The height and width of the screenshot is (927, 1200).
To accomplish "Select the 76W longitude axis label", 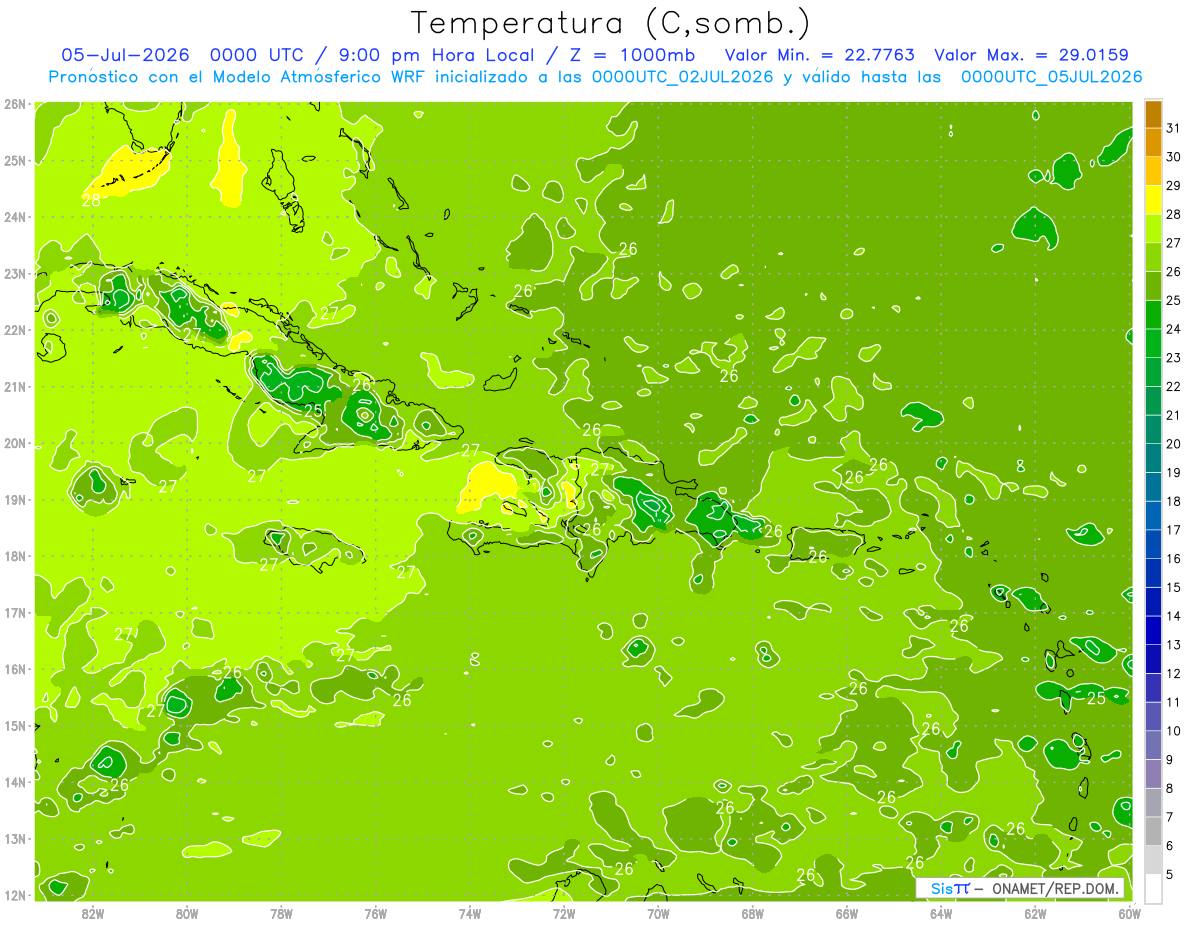I will (x=376, y=913).
